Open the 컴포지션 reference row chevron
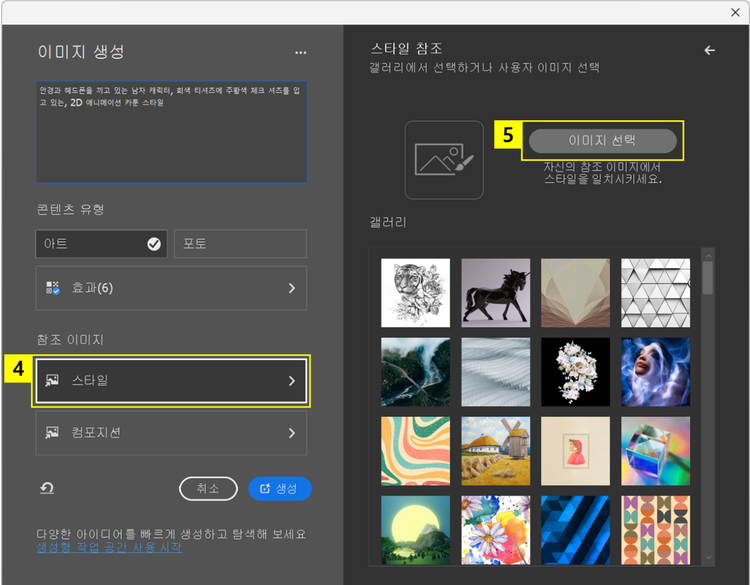The height and width of the screenshot is (585, 750). [292, 433]
